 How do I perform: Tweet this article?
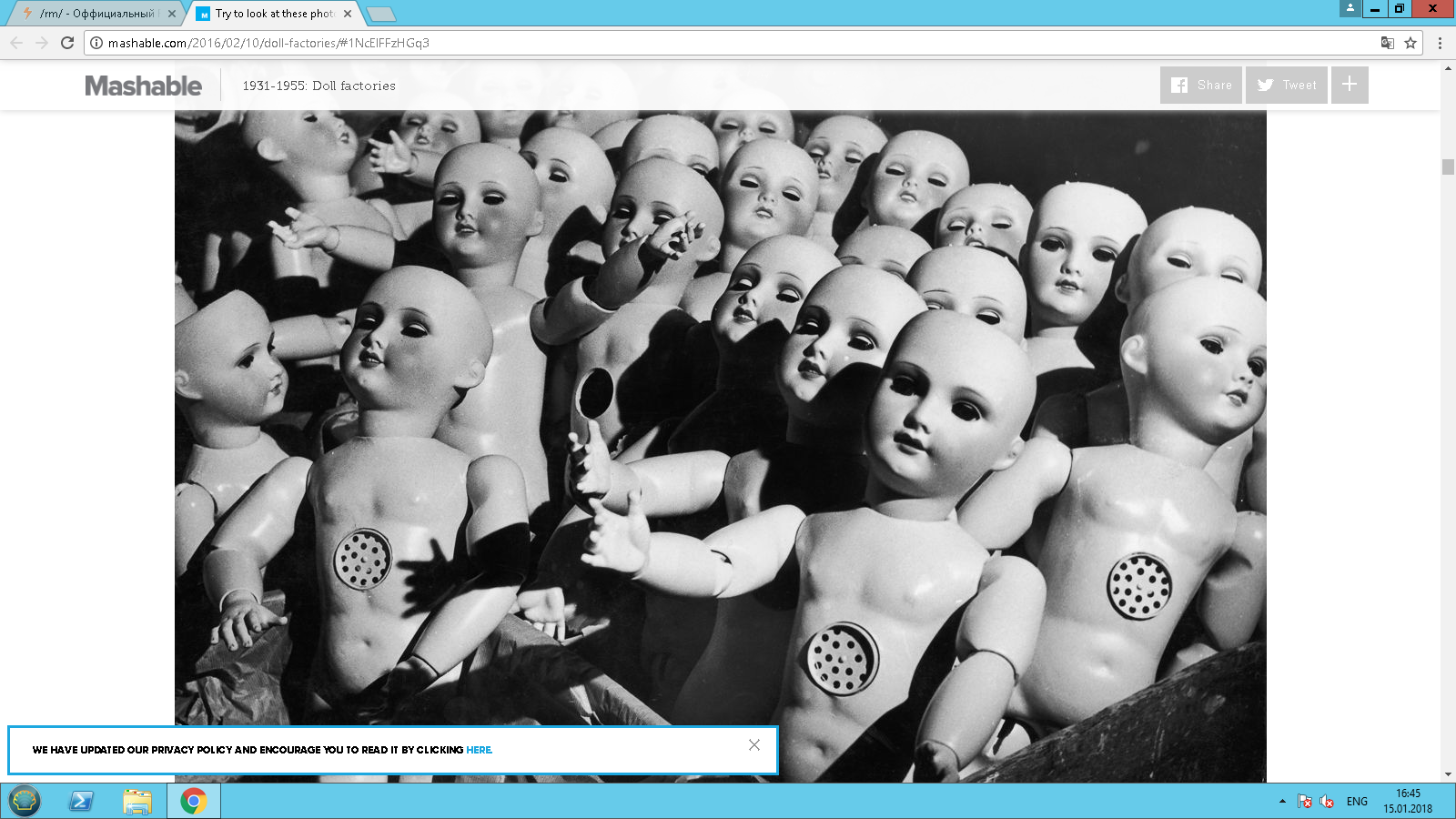coord(1286,85)
